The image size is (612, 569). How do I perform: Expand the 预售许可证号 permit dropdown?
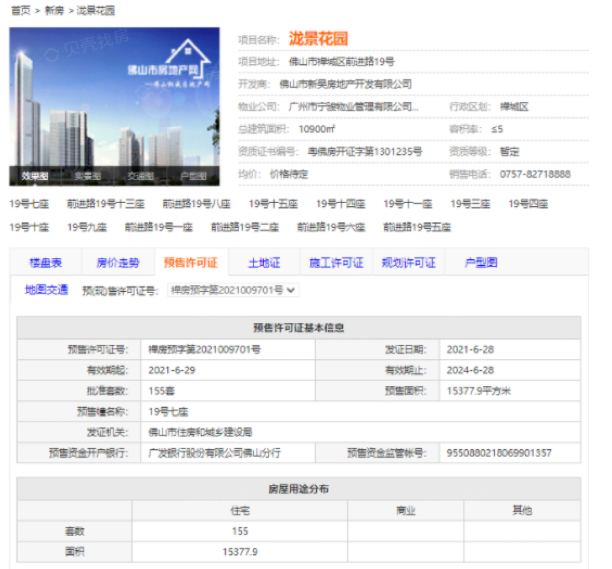233,290
